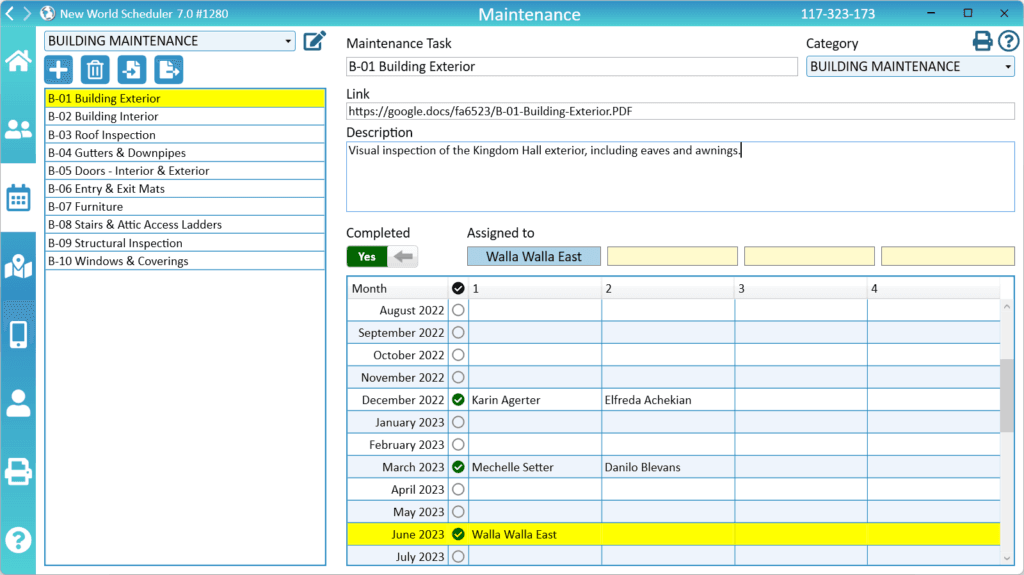1024x575 pixels.
Task: Open the single user sidebar icon
Action: 18,403
